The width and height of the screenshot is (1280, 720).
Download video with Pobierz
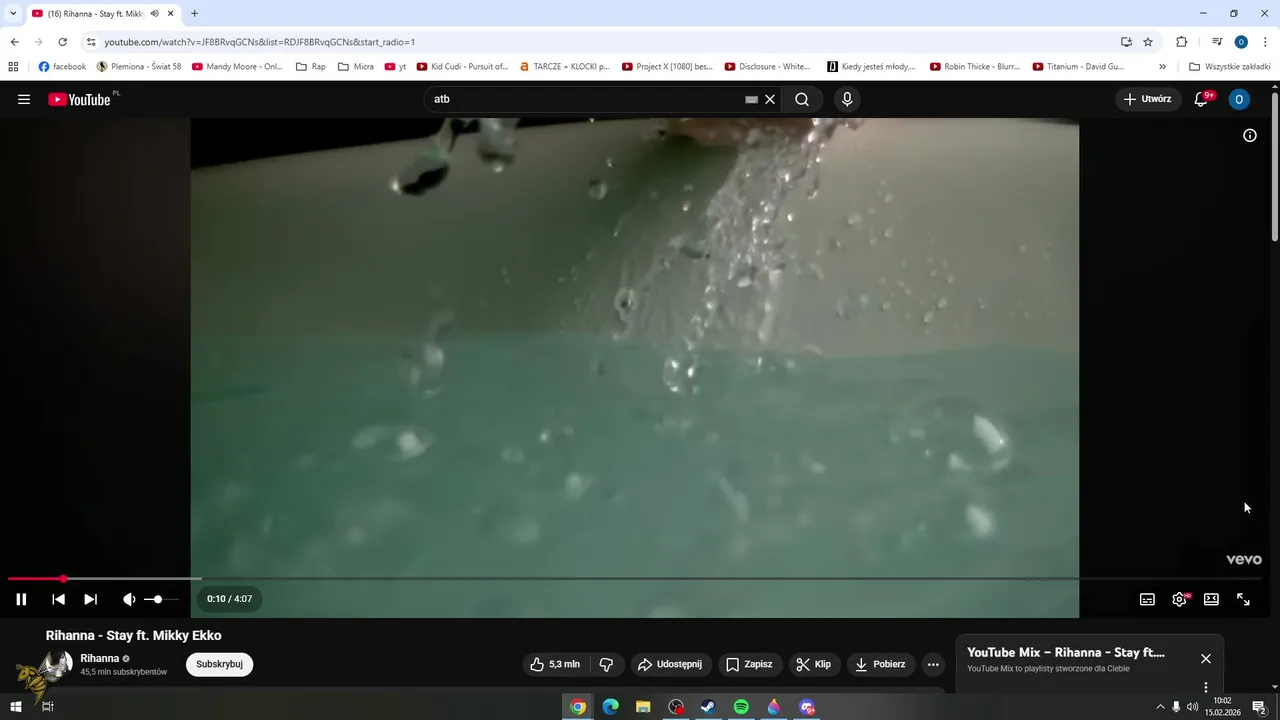[880, 664]
